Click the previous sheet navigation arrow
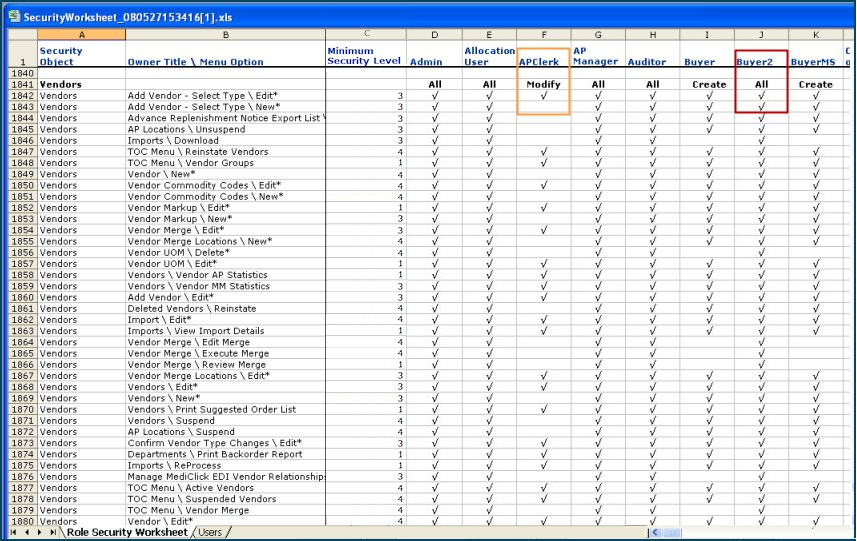 (26, 532)
